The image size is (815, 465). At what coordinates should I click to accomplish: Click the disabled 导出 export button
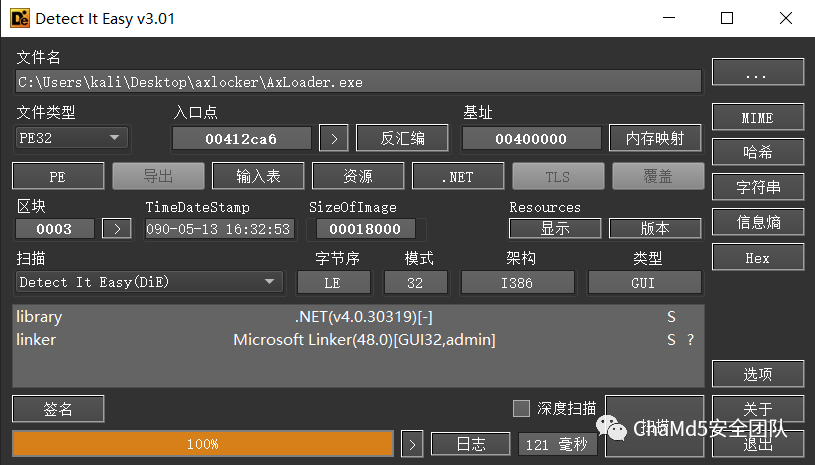click(158, 177)
